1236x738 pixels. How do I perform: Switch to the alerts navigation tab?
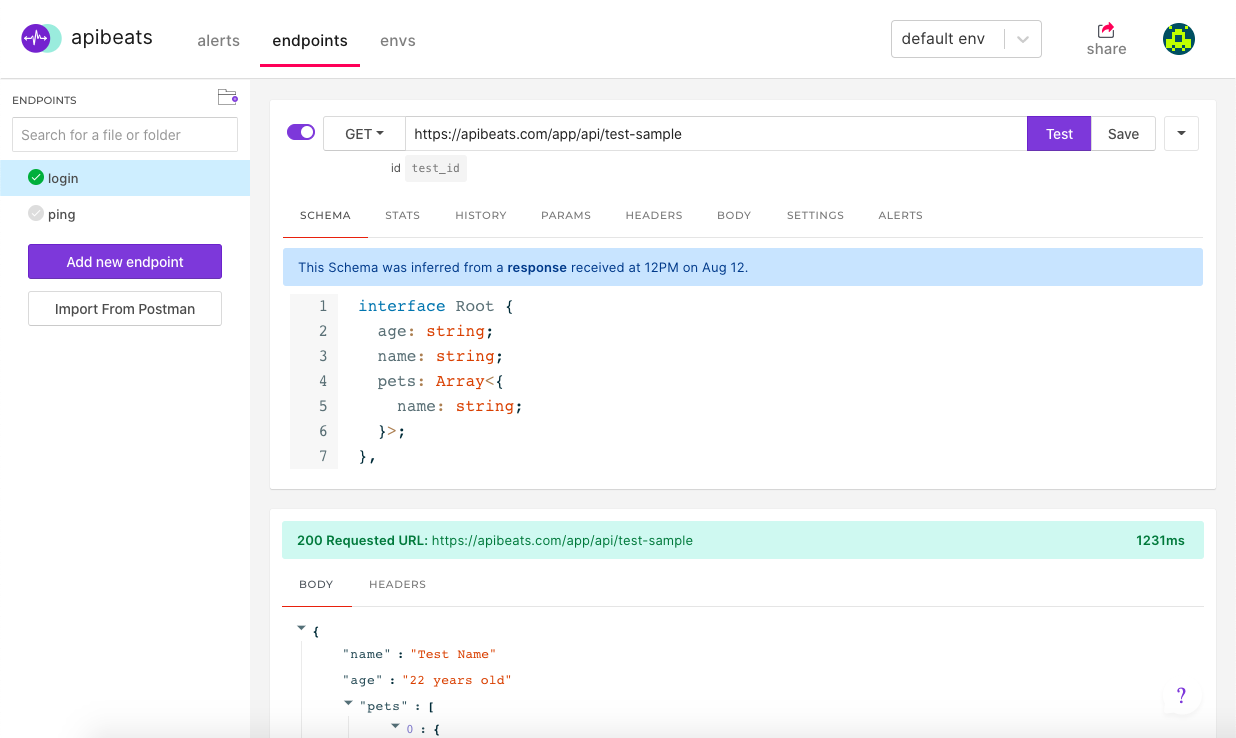(x=218, y=41)
